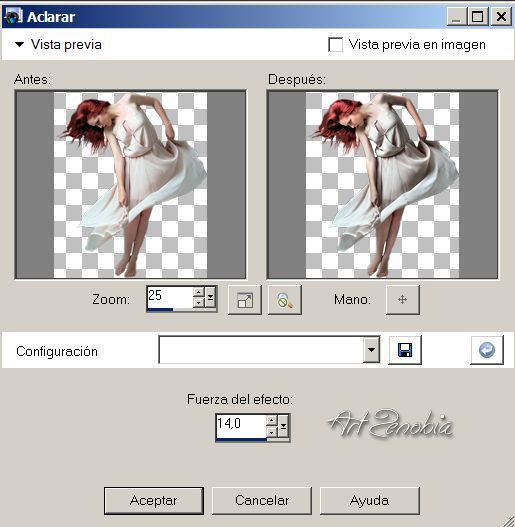Click the Aclarar title bar app icon

tap(13, 16)
